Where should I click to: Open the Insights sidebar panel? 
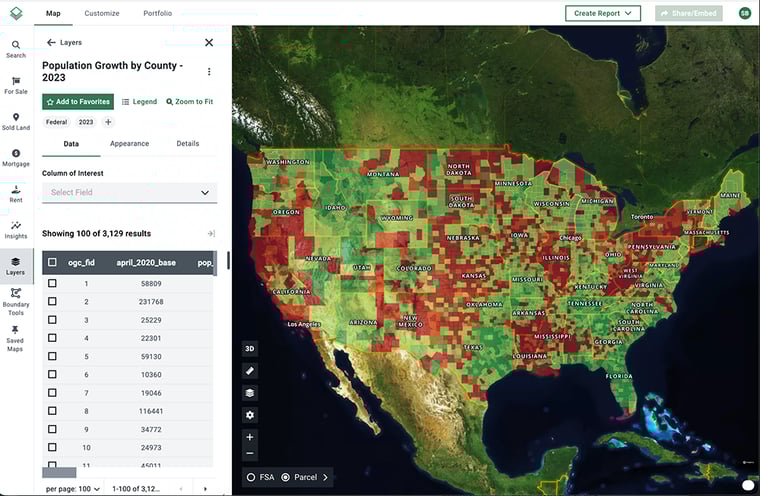[x=16, y=230]
